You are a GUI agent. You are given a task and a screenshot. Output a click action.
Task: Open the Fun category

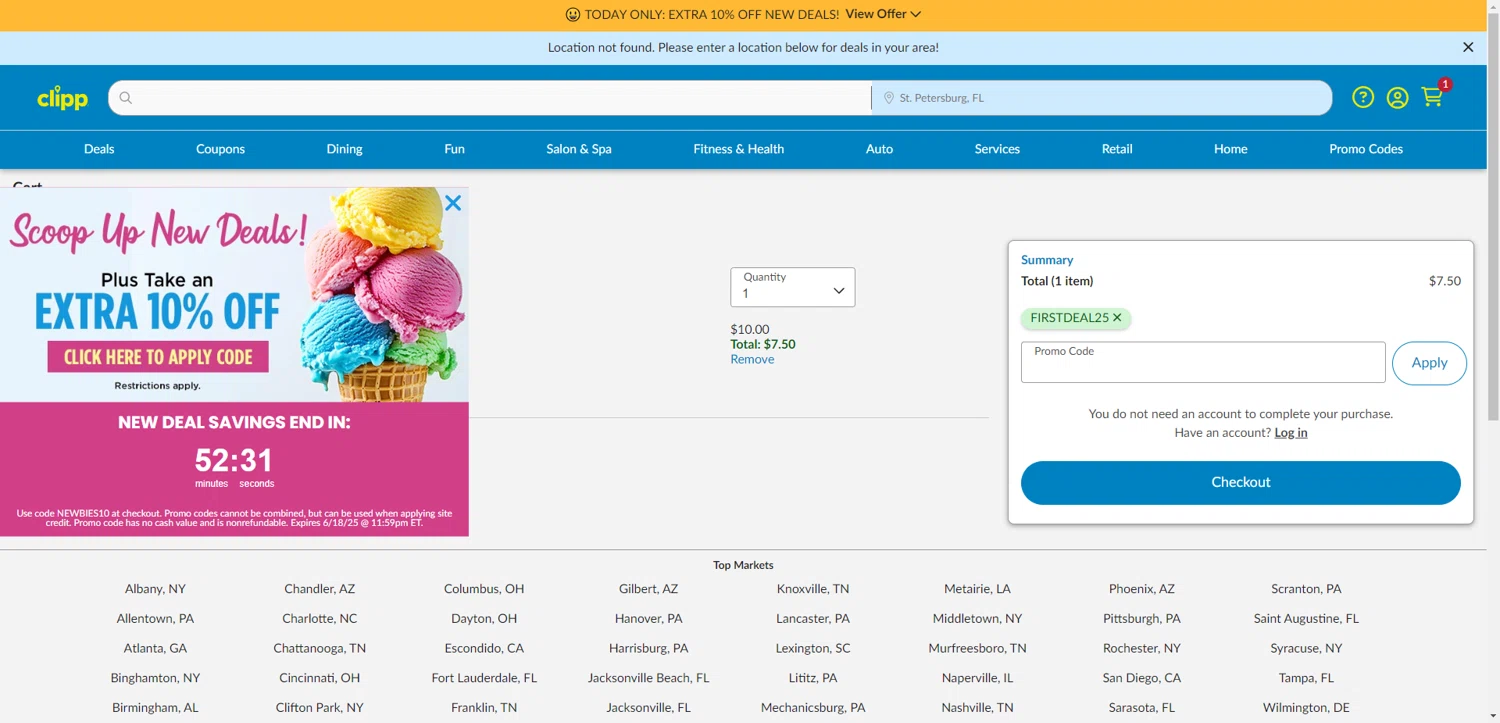tap(454, 149)
